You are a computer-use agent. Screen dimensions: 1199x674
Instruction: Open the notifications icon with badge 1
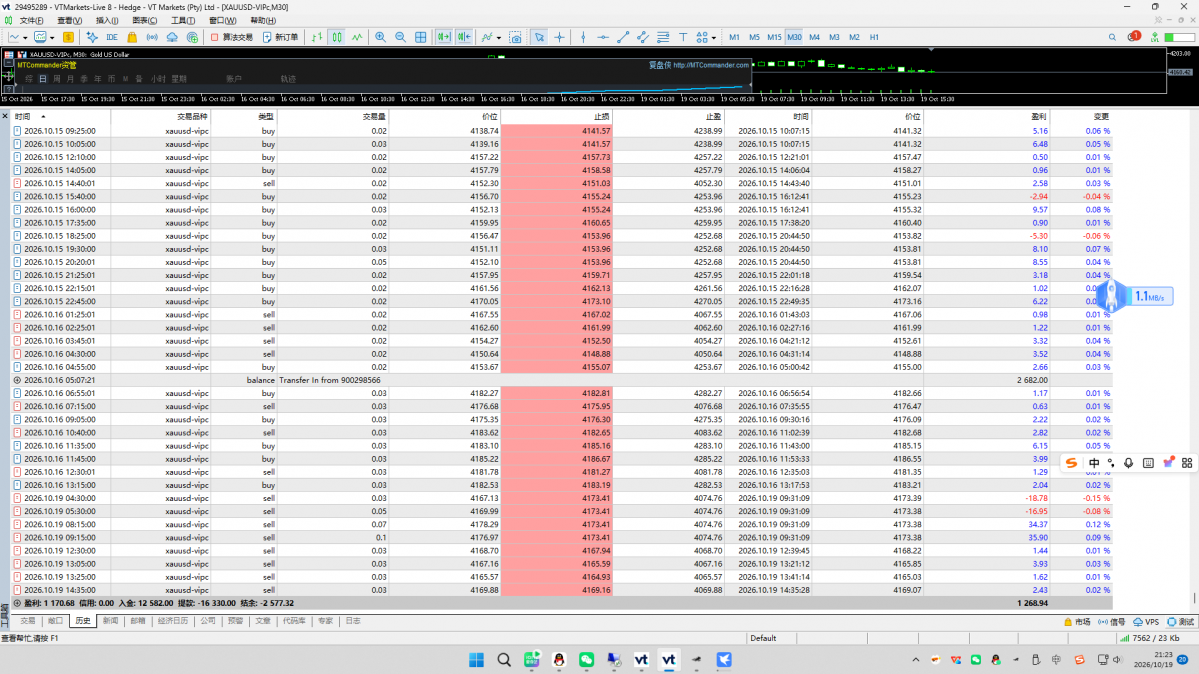pyautogui.click(x=1133, y=37)
